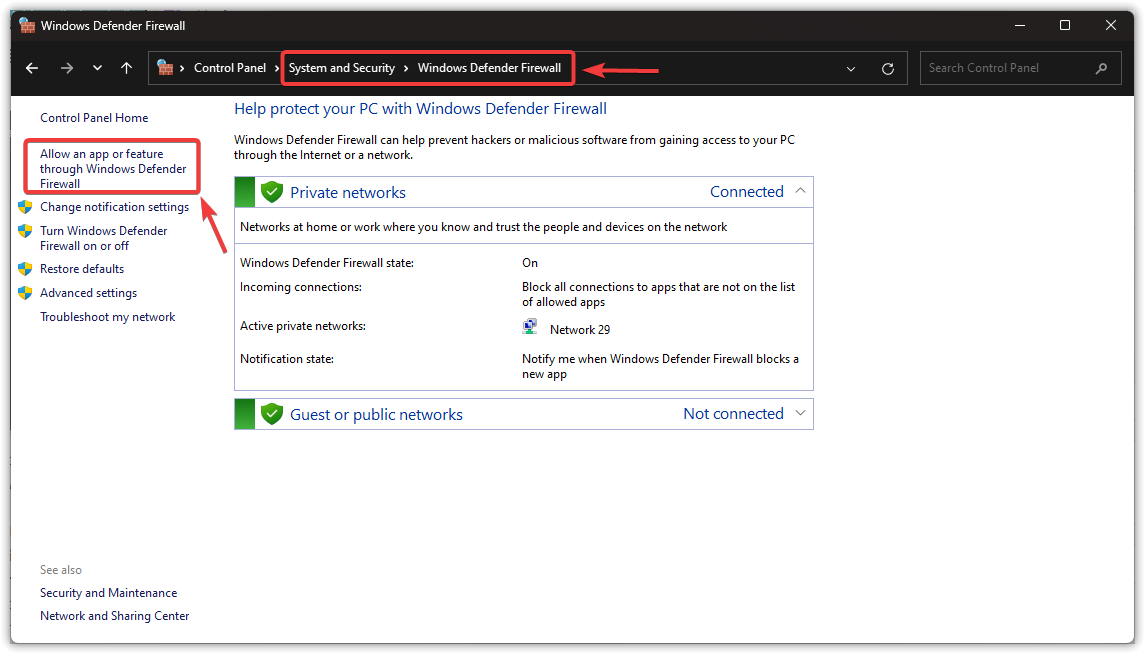Open Change notification settings

point(114,207)
